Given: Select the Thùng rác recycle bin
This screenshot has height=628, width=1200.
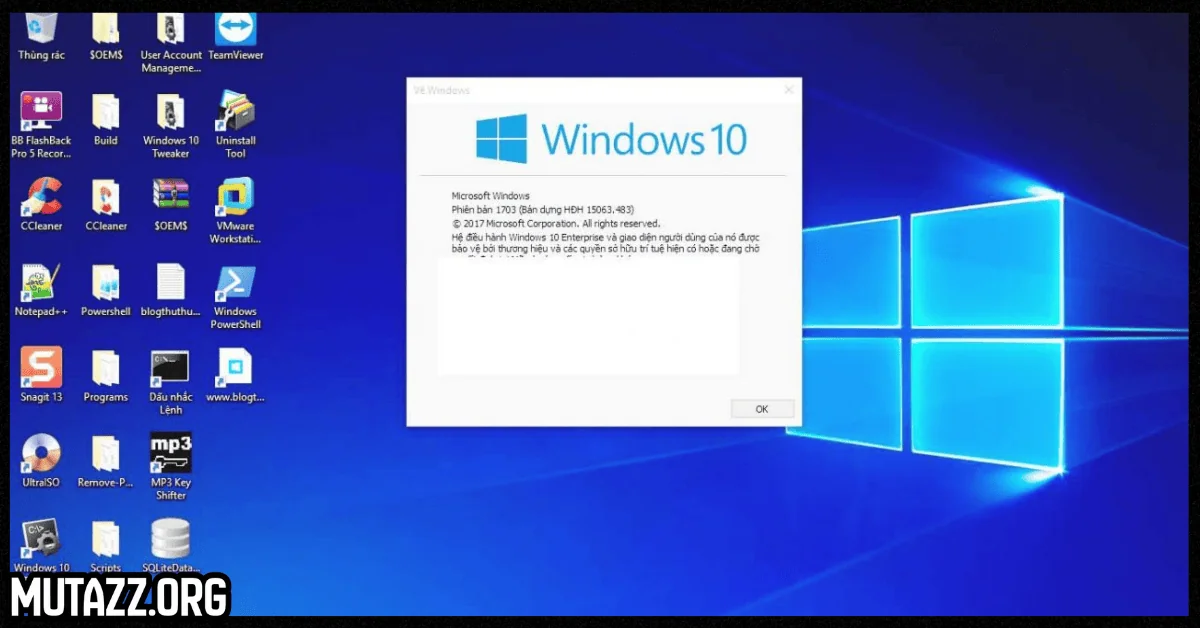Looking at the screenshot, I should click(41, 30).
